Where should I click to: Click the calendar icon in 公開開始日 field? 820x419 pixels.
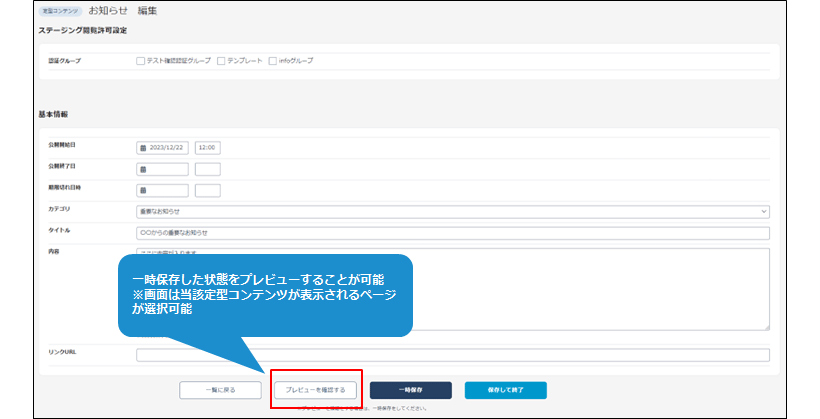point(143,148)
